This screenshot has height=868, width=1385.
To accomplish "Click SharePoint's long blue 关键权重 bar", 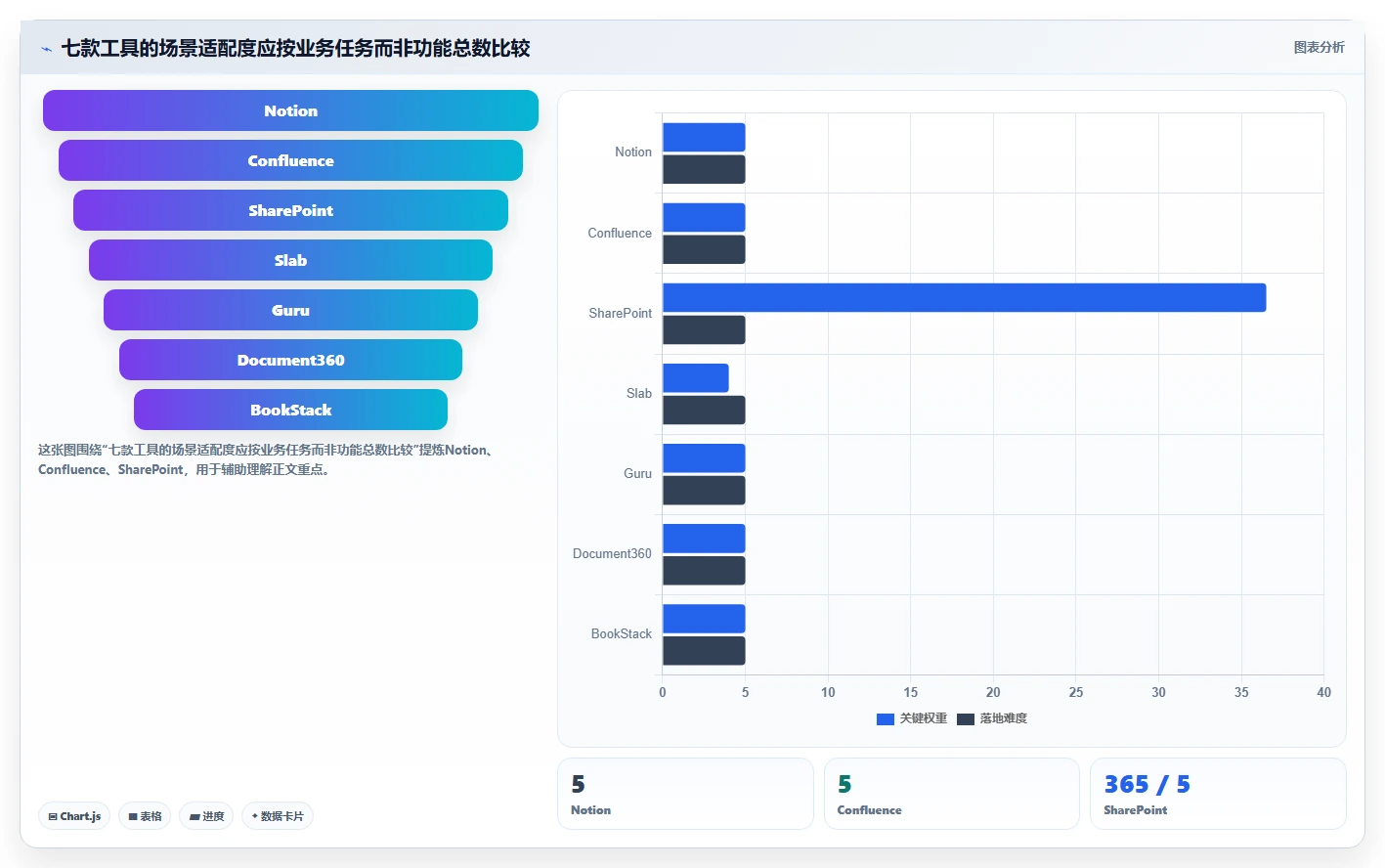I will [965, 297].
